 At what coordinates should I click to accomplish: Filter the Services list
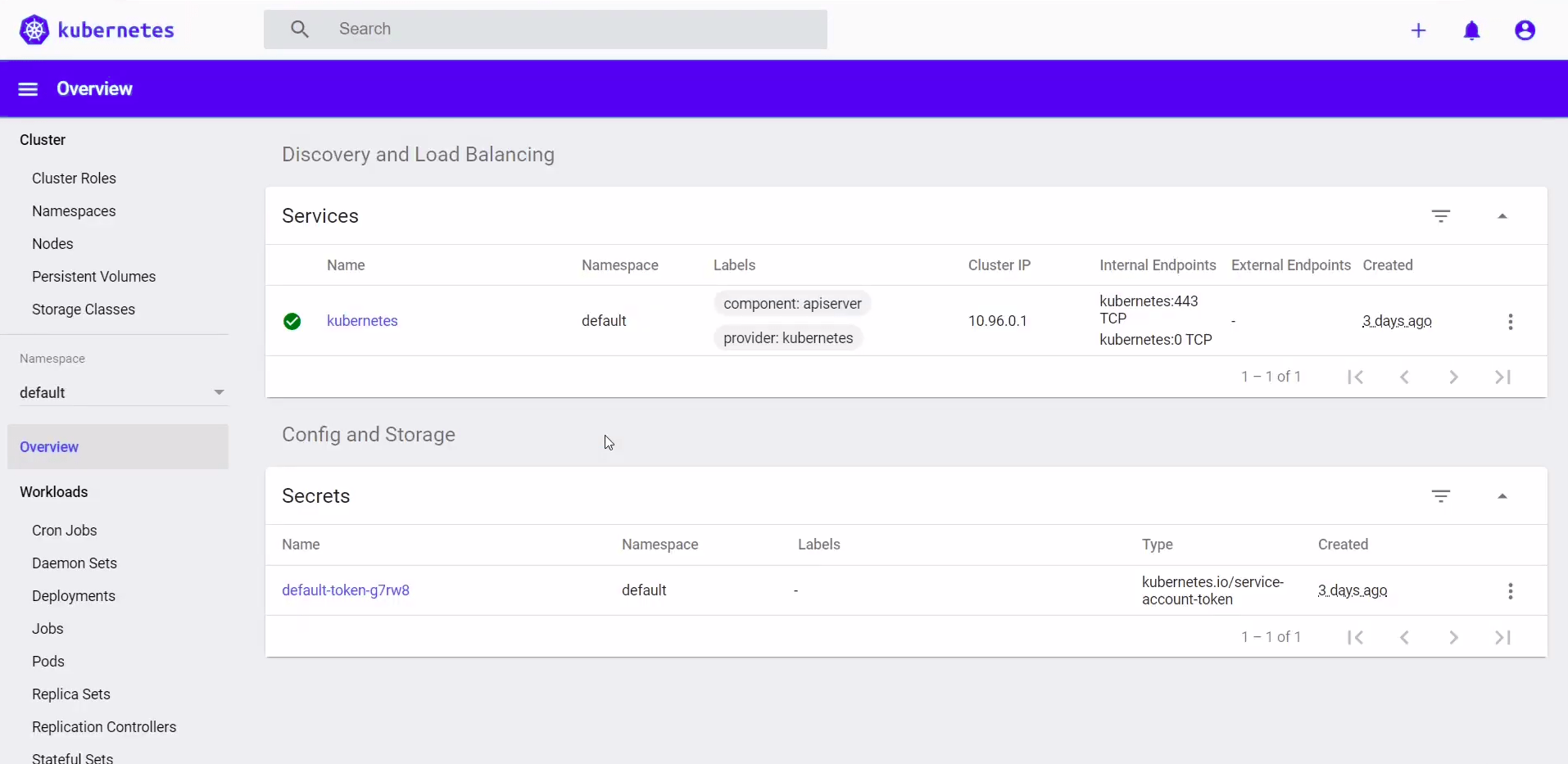[x=1441, y=216]
